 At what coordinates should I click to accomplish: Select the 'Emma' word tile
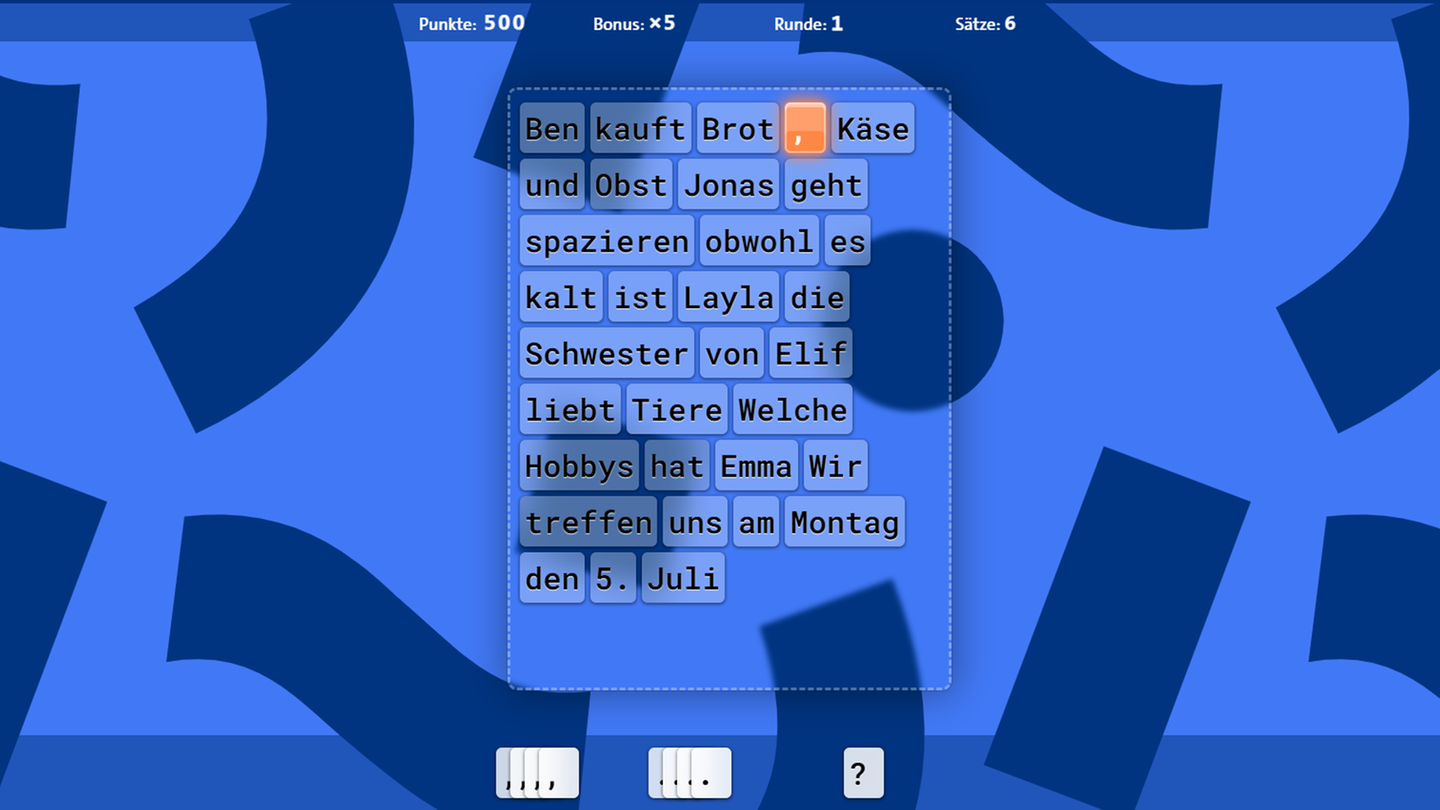[756, 465]
